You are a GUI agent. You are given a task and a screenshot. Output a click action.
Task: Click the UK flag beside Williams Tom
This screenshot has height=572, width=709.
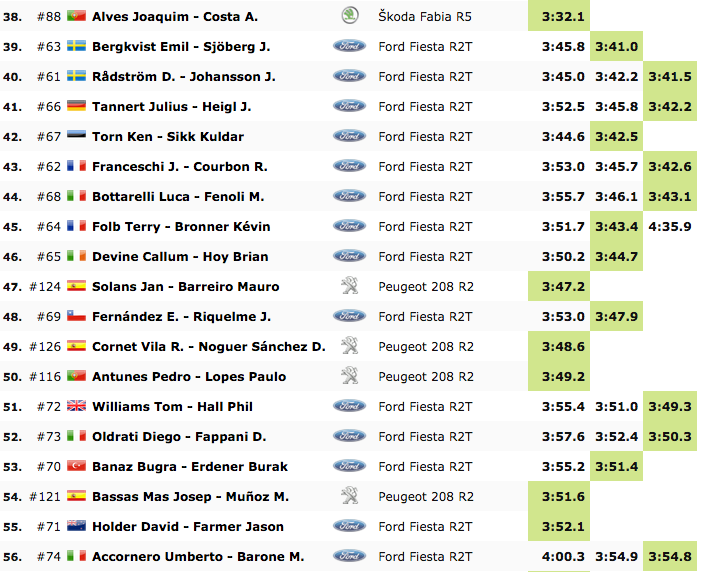coord(76,406)
